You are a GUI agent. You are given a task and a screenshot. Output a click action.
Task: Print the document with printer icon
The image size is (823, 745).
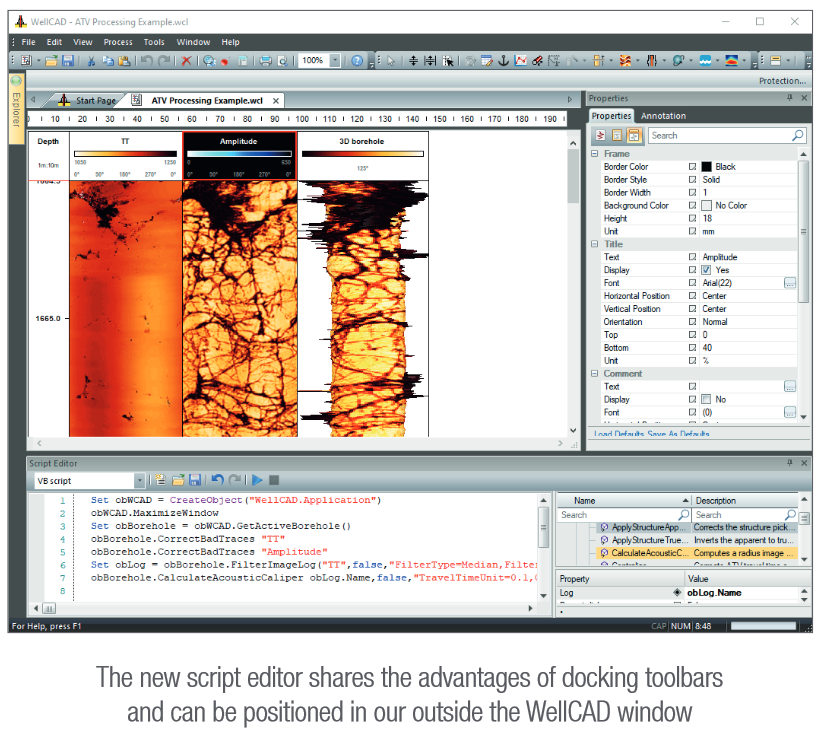(266, 61)
